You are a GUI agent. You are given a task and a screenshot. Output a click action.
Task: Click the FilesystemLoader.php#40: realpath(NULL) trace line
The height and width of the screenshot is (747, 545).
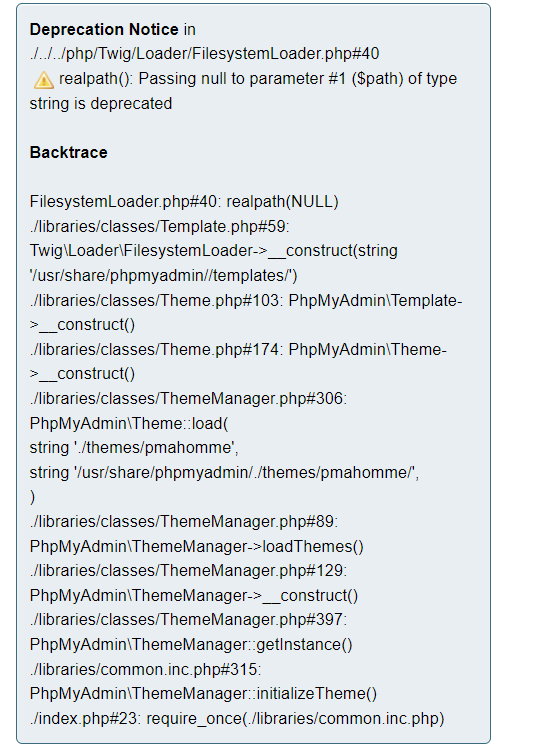(x=184, y=202)
